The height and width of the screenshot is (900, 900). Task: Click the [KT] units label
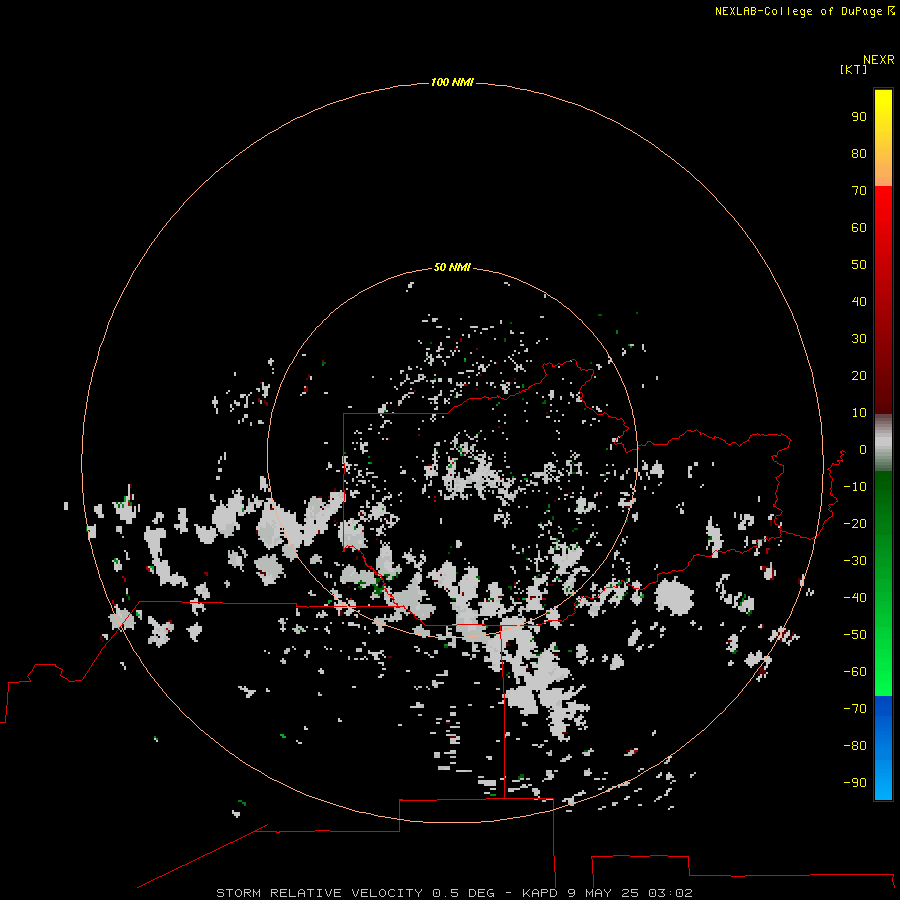click(854, 69)
